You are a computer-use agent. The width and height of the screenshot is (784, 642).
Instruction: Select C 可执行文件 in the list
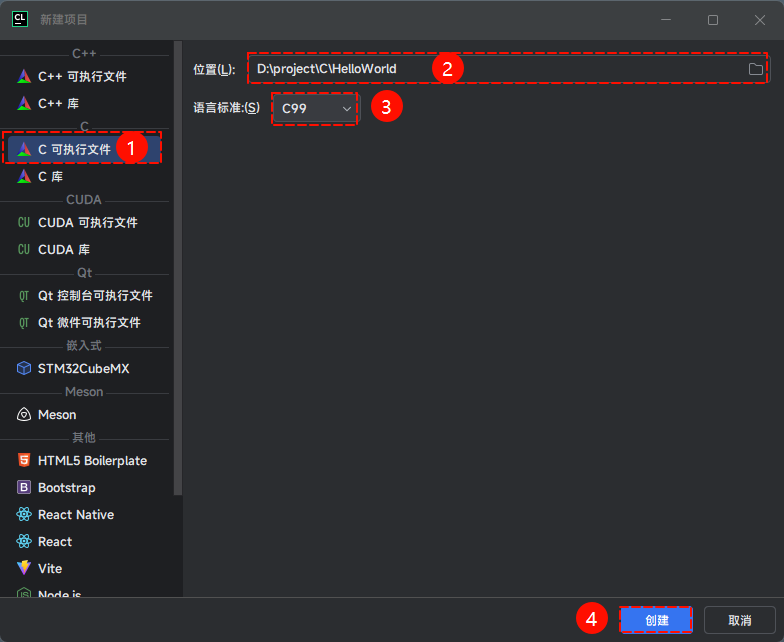pos(74,149)
